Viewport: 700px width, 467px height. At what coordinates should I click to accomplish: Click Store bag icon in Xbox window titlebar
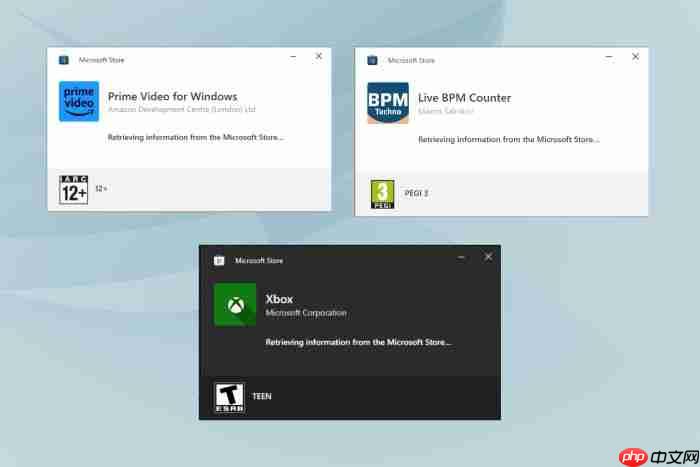tap(219, 261)
